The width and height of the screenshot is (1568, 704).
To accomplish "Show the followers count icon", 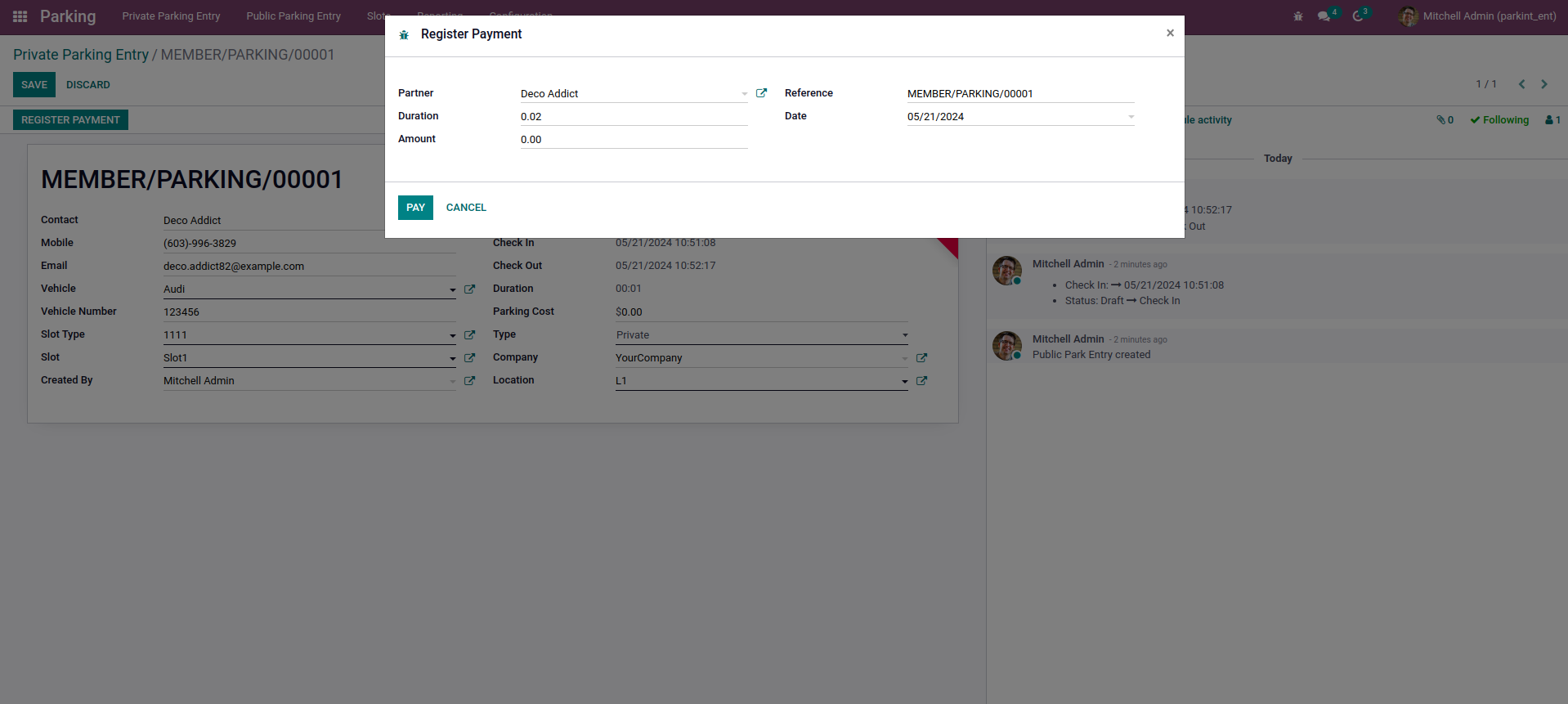I will tap(1552, 120).
